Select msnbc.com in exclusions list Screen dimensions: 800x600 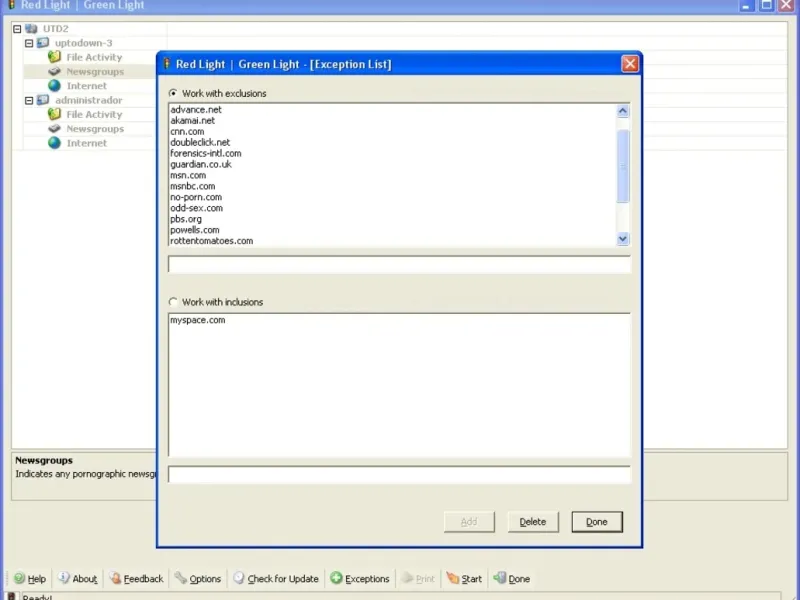tap(192, 186)
